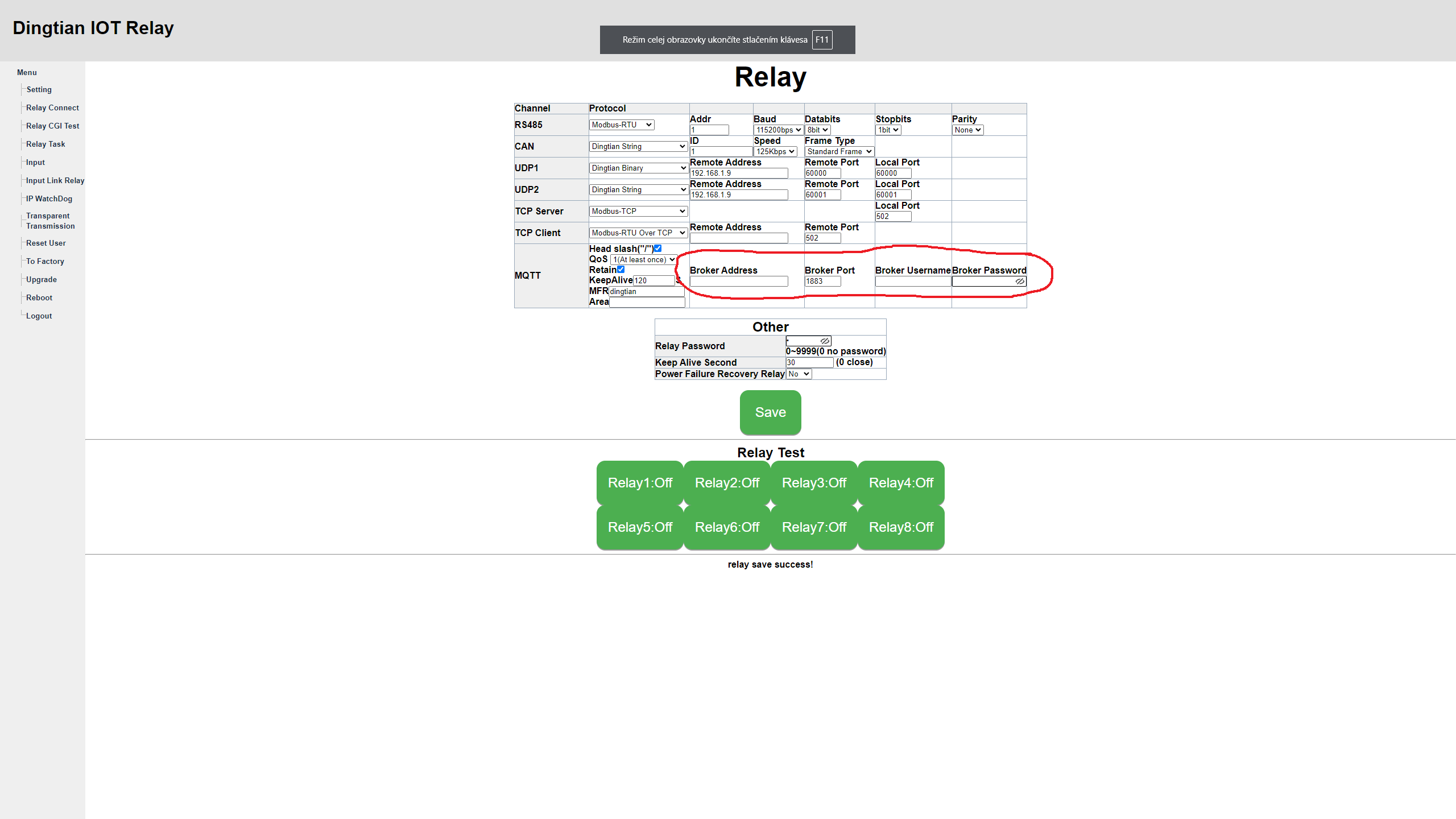This screenshot has height=819, width=1456.
Task: Open MQTT QoS dropdown
Action: pyautogui.click(x=643, y=259)
